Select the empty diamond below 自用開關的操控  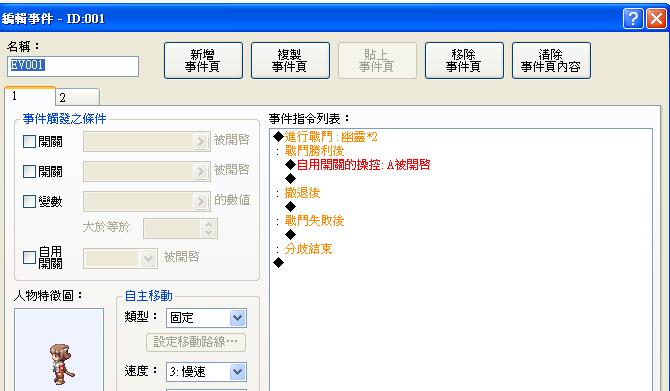point(291,179)
